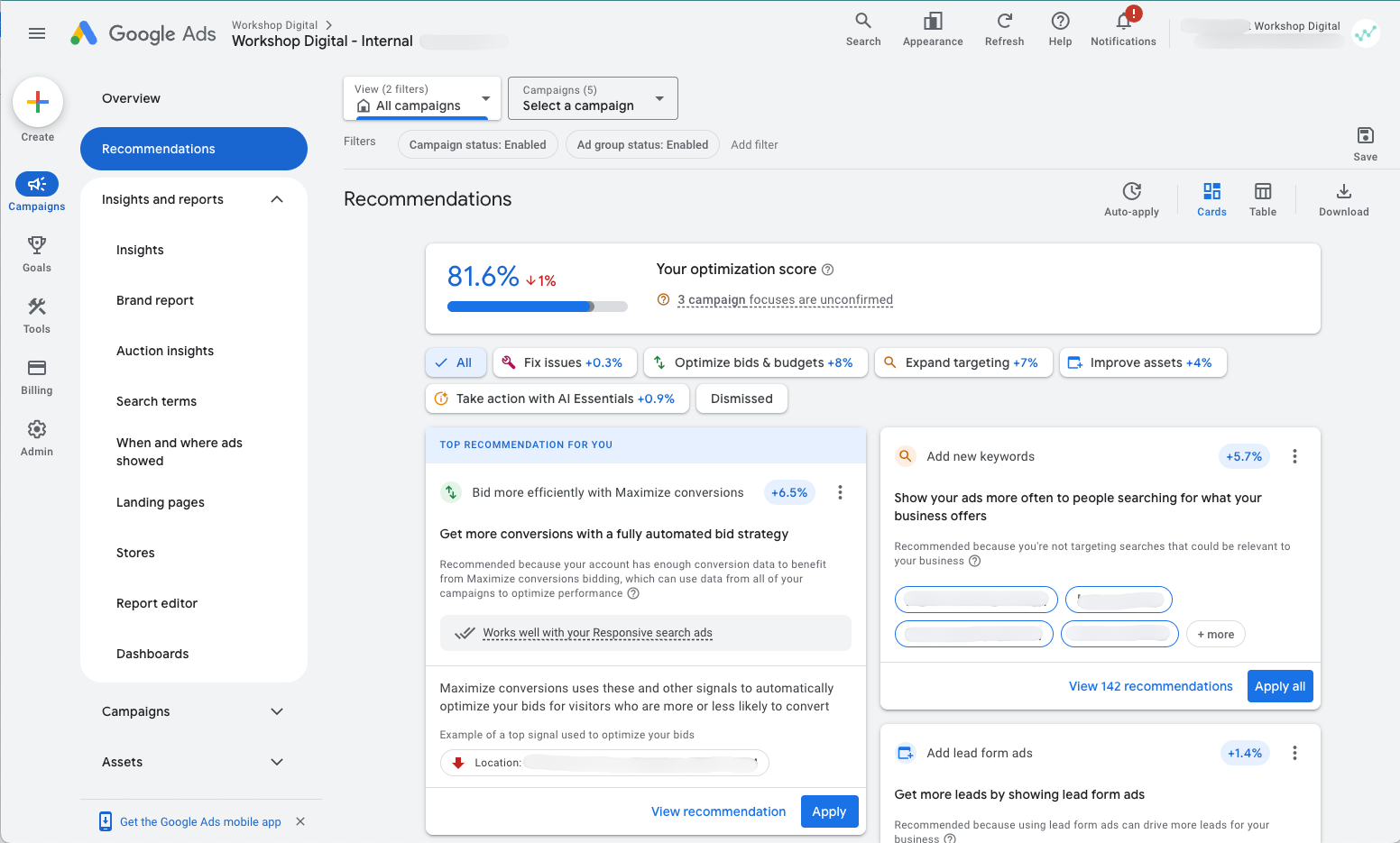The image size is (1400, 843).
Task: Filter by Fix issues +0.3%
Action: 565,362
